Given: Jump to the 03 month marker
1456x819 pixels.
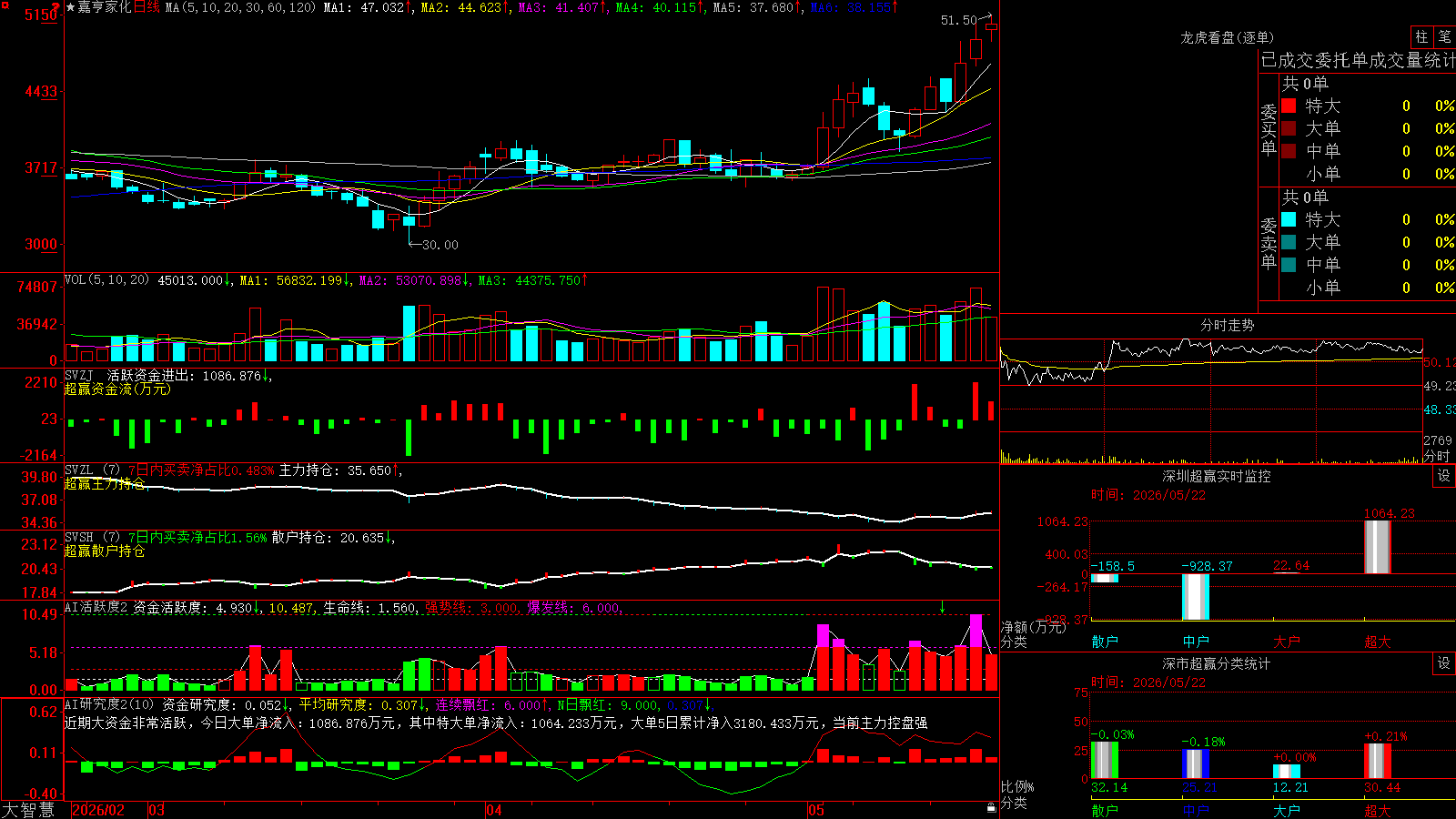Looking at the screenshot, I should pos(157,810).
